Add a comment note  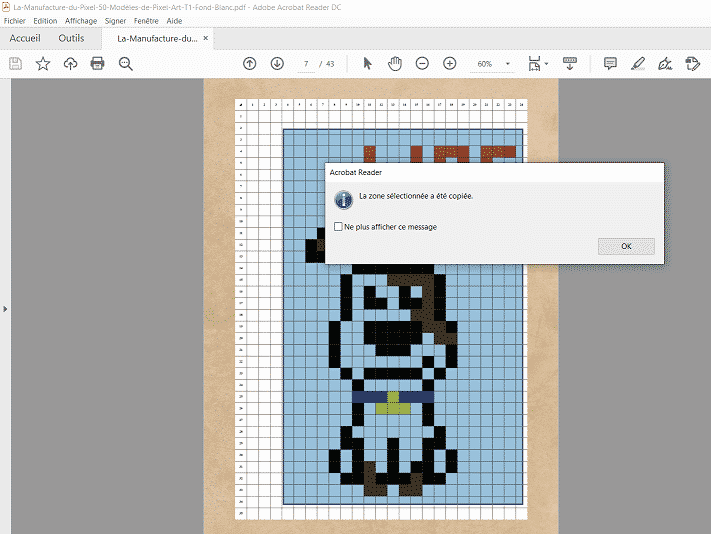pyautogui.click(x=610, y=63)
